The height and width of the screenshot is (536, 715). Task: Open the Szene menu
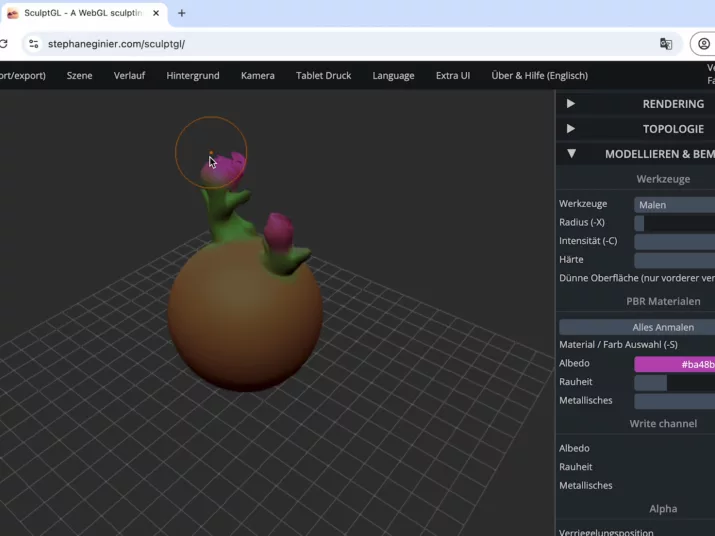79,75
